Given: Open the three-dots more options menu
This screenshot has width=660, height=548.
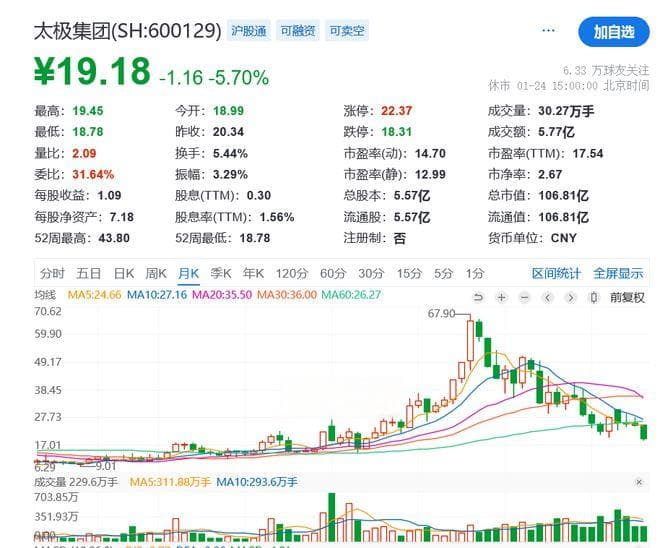Looking at the screenshot, I should [548, 30].
